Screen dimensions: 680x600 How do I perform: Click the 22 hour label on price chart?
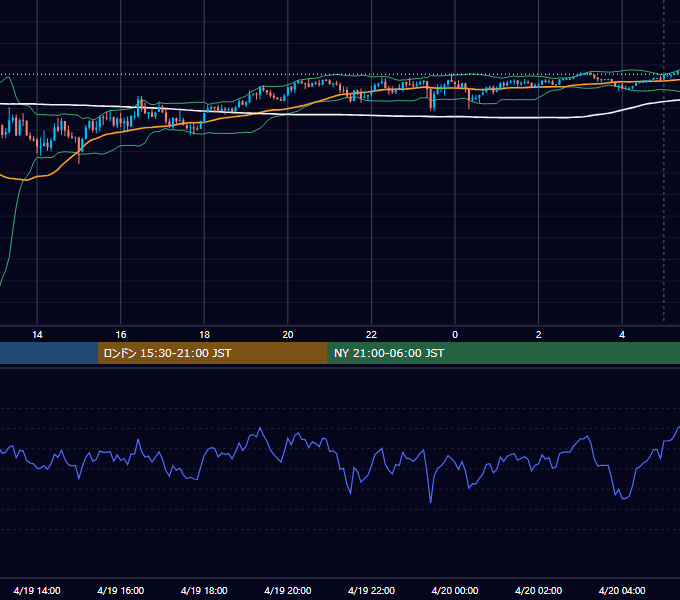(x=371, y=335)
